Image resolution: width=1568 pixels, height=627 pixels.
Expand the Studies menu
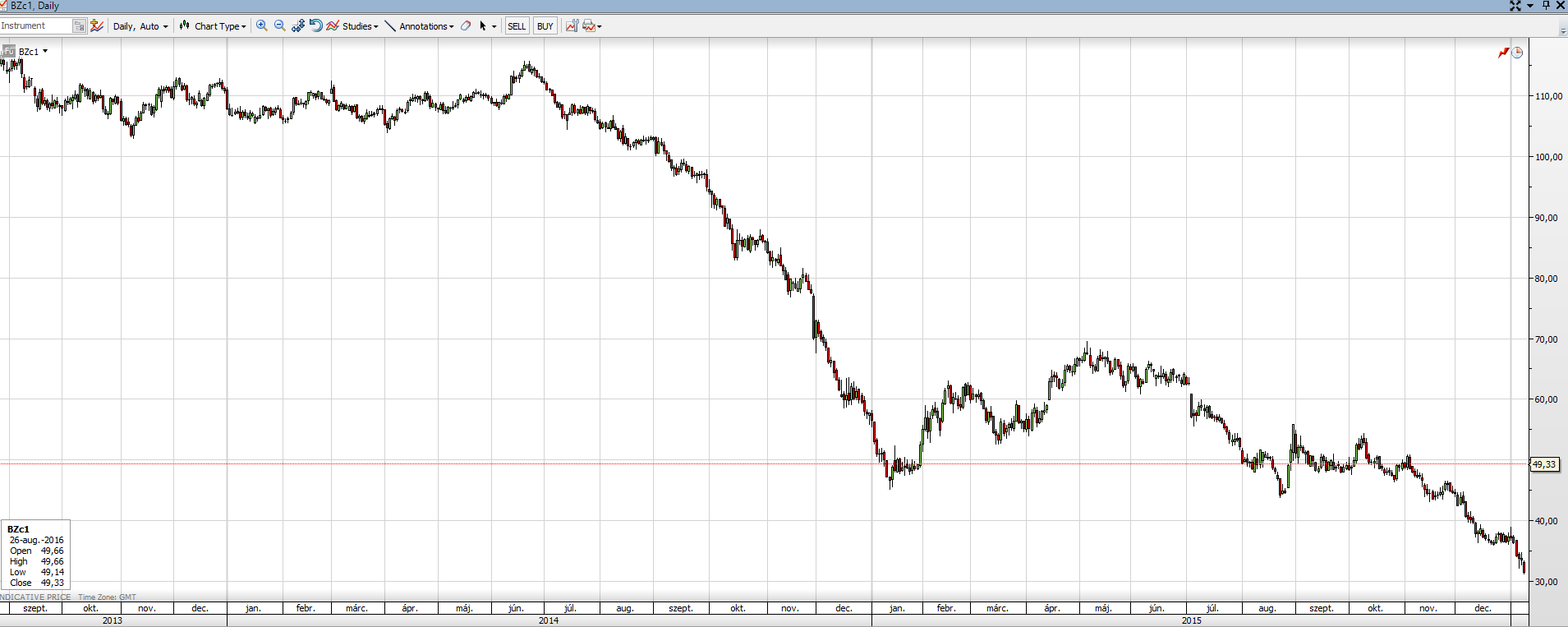(352, 26)
